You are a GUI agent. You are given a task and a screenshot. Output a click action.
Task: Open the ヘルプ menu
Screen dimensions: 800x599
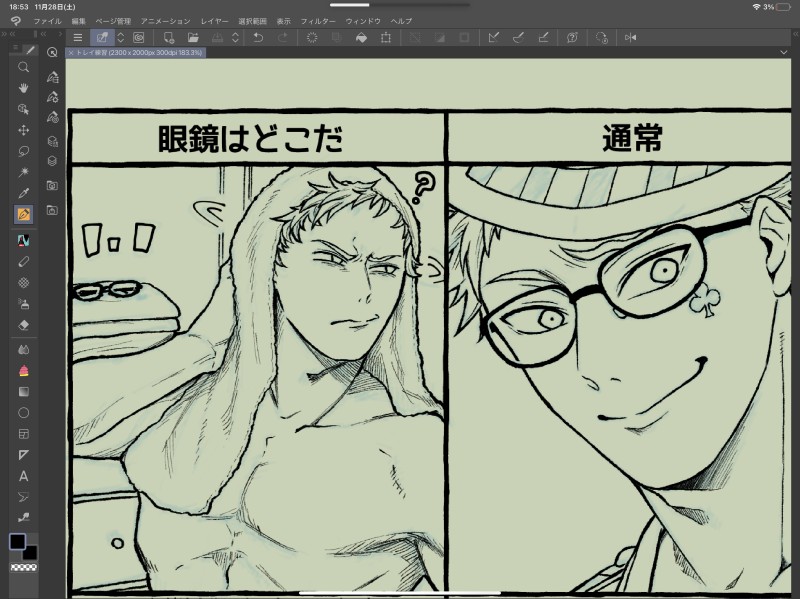pyautogui.click(x=402, y=21)
